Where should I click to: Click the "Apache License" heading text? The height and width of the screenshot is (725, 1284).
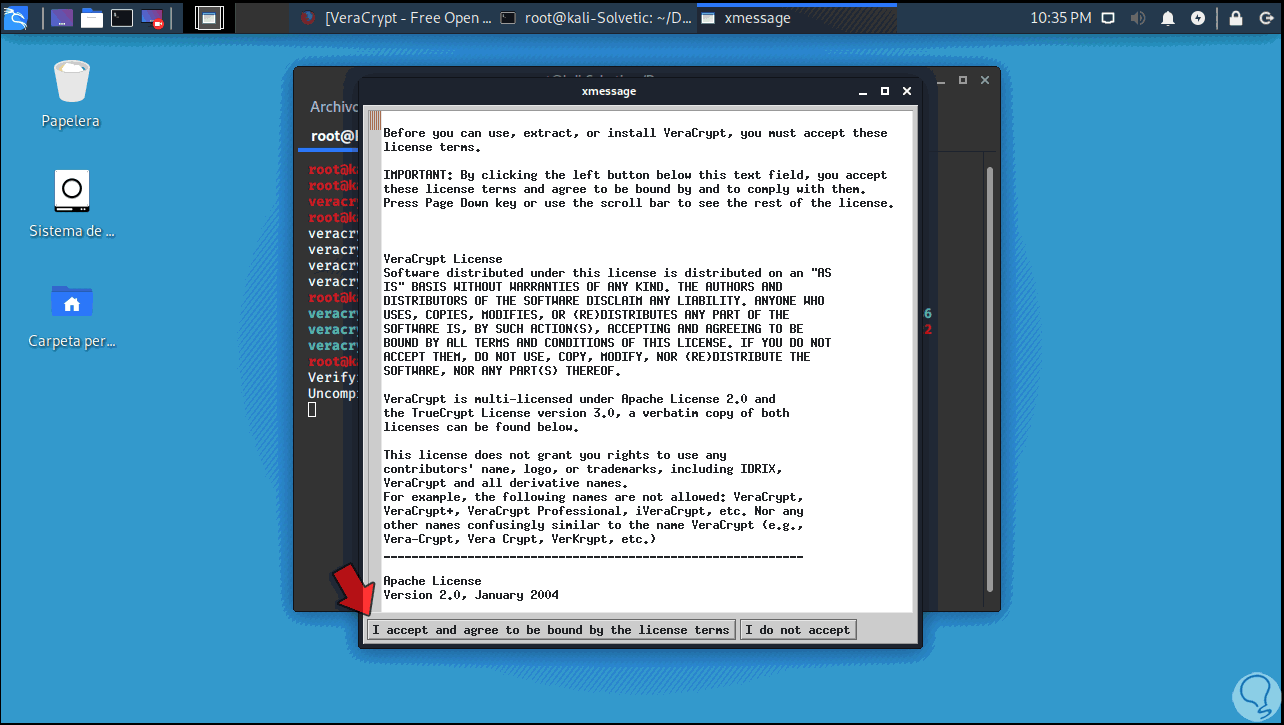pyautogui.click(x=432, y=581)
